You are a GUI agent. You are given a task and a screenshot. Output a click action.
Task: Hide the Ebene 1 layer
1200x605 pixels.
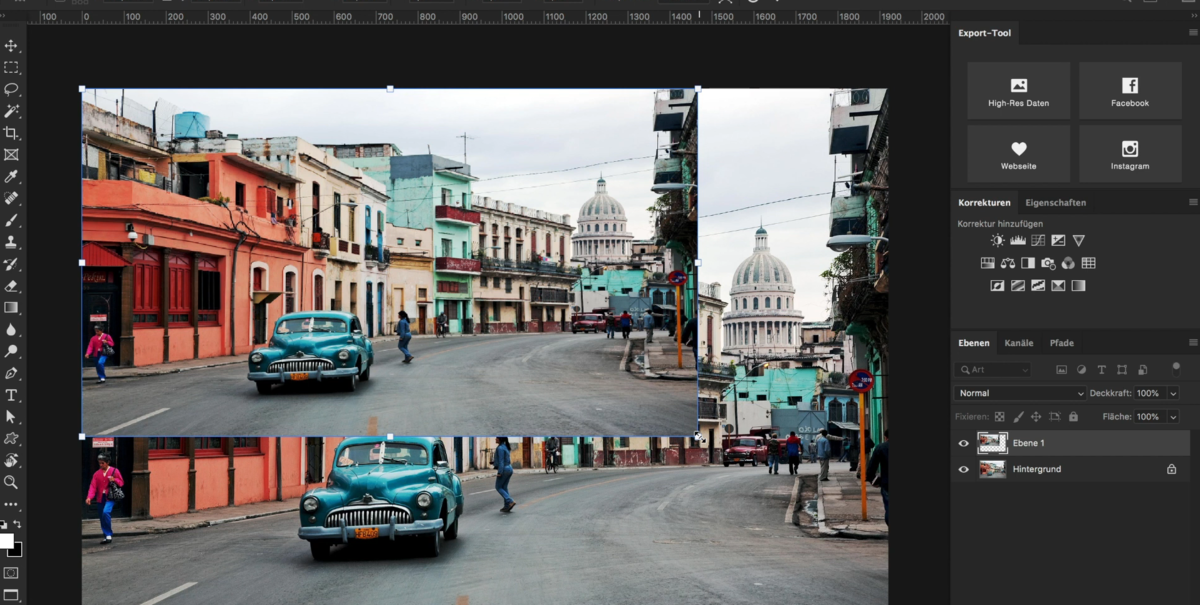(x=963, y=443)
